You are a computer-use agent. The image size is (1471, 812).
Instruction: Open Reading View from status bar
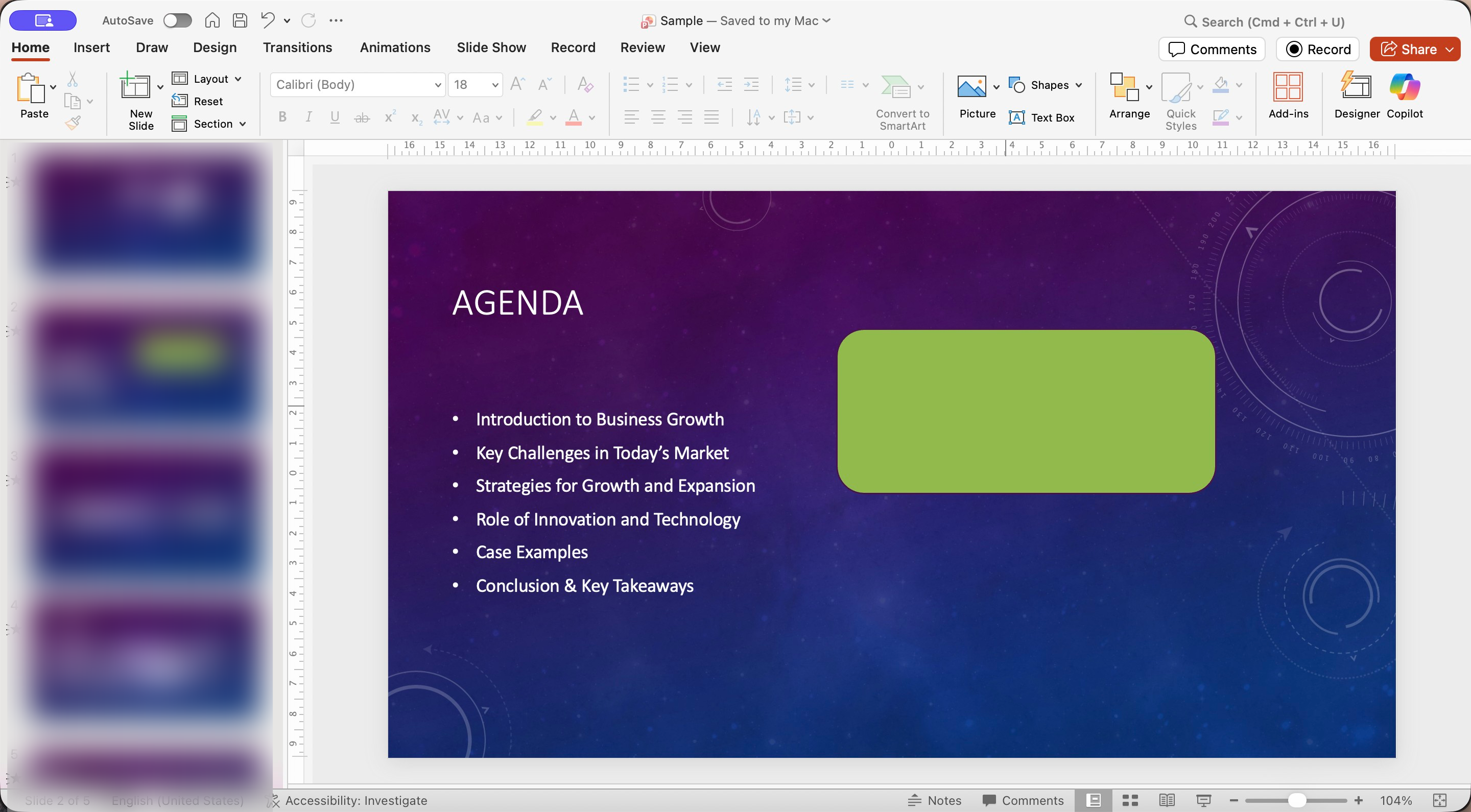click(x=1167, y=800)
